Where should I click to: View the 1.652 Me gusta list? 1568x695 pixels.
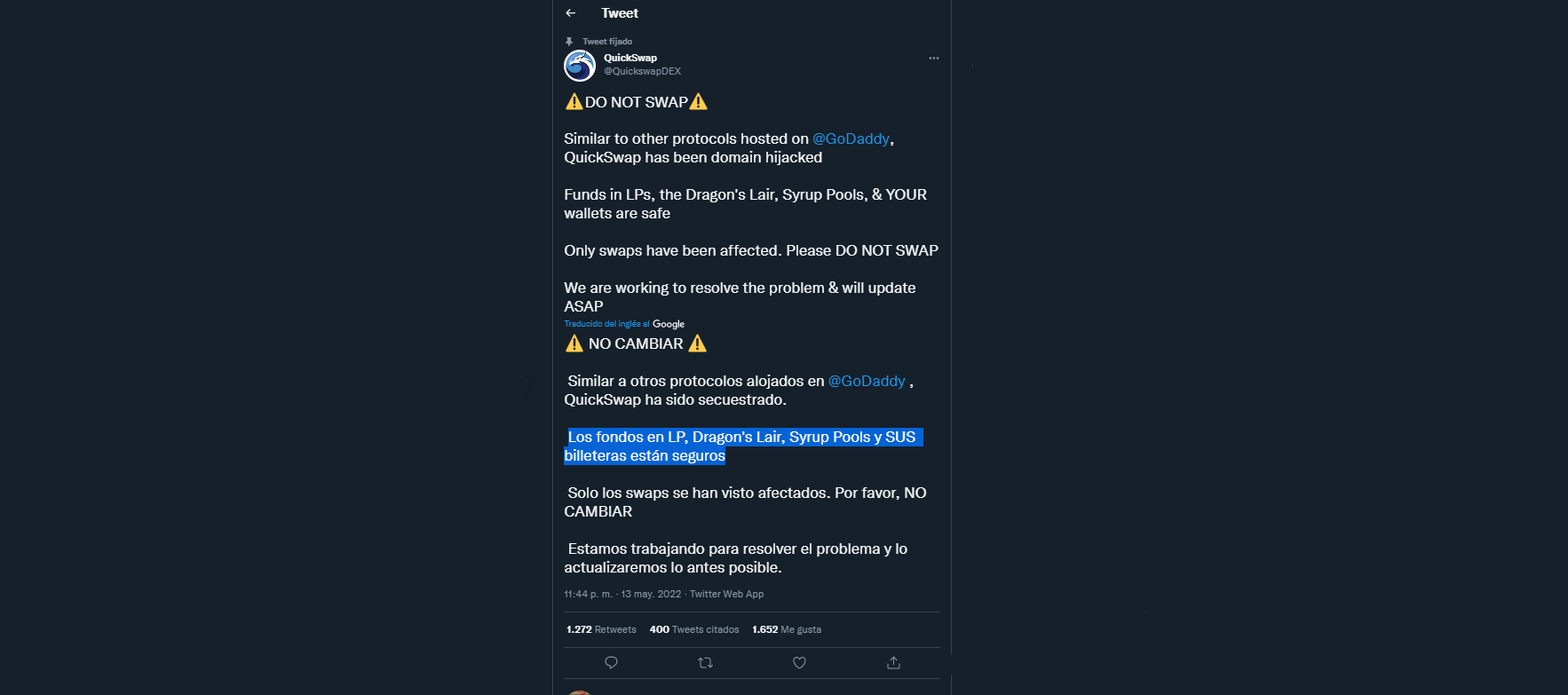(x=787, y=629)
